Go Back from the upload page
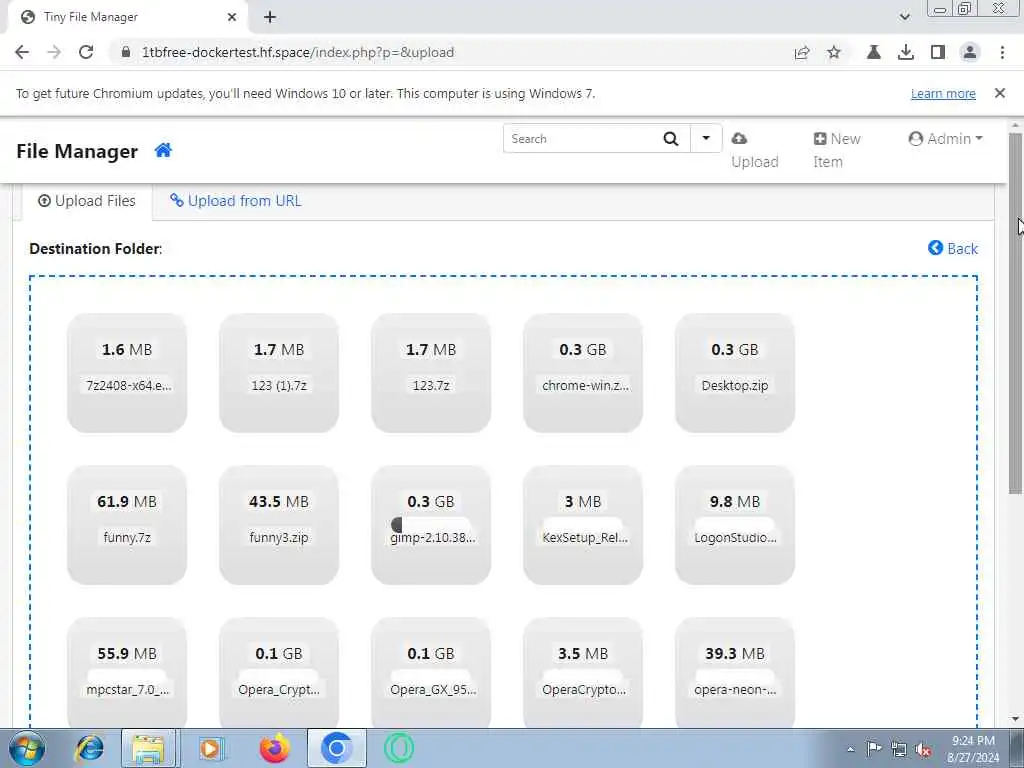 click(x=953, y=248)
